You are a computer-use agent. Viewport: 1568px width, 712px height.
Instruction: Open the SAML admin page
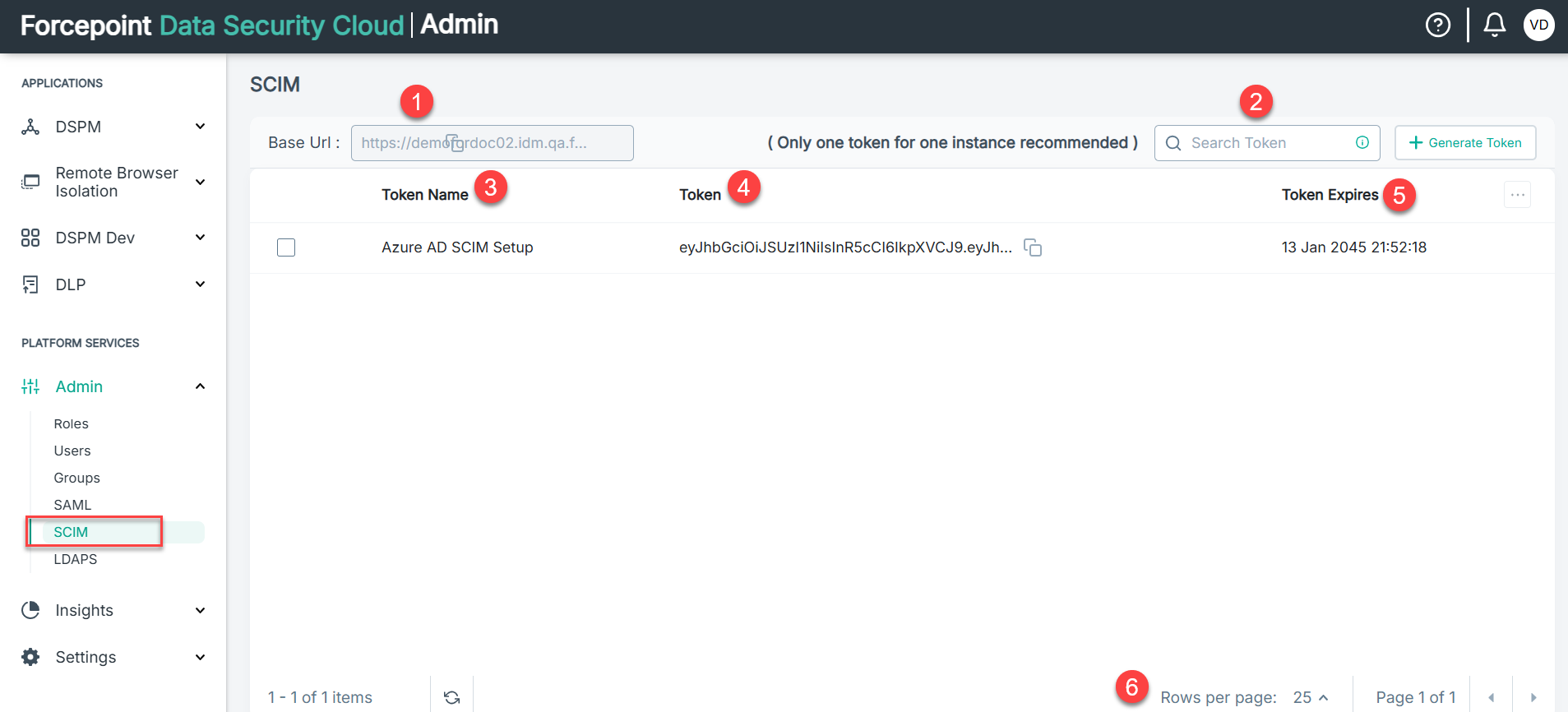[x=72, y=505]
